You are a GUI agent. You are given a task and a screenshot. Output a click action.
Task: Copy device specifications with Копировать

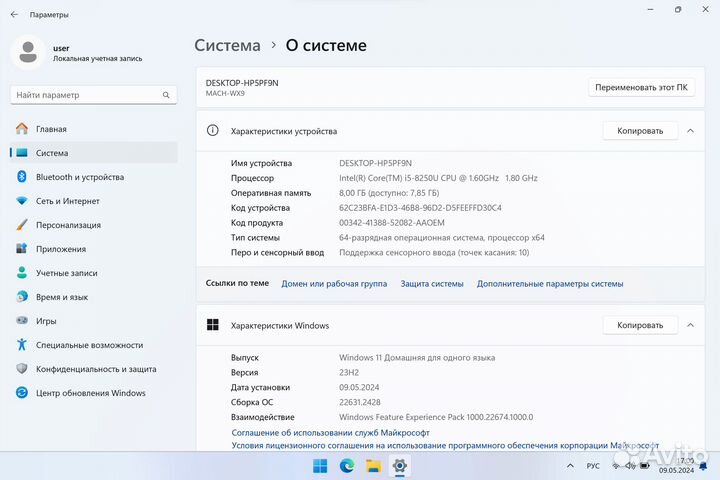640,131
